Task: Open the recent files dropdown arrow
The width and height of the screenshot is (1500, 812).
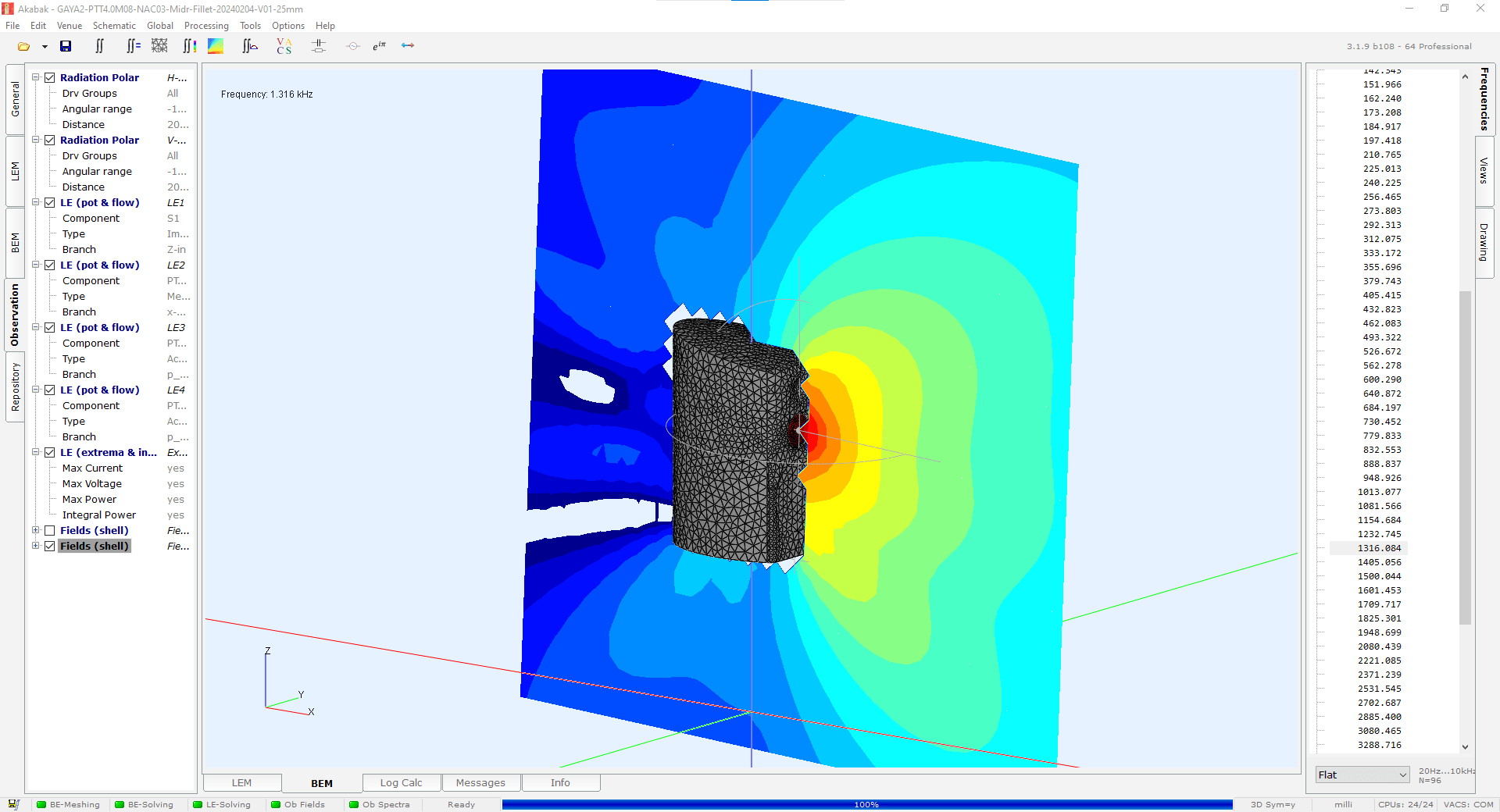Action: tap(45, 47)
